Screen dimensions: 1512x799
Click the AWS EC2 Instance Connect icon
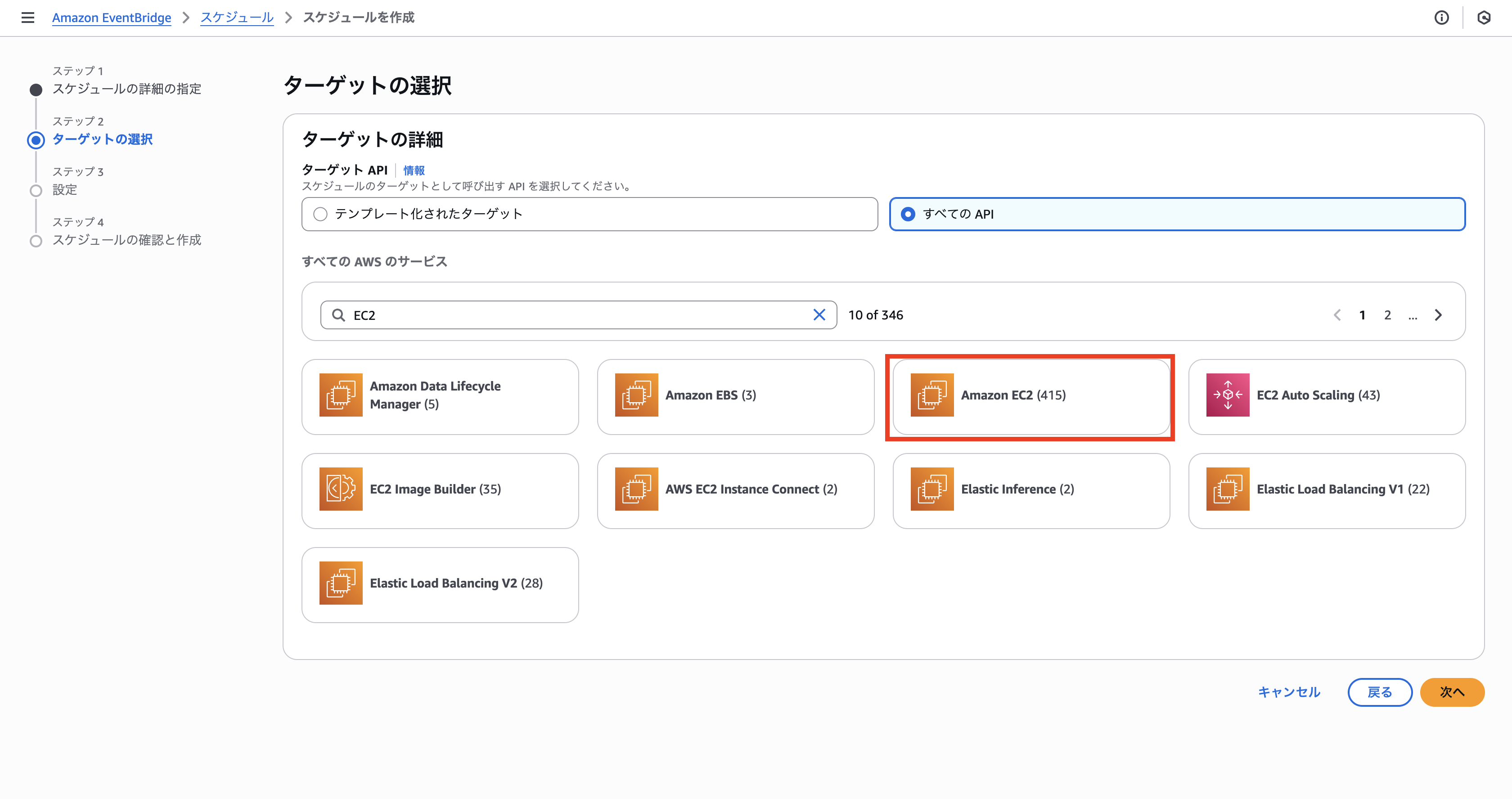pos(636,489)
